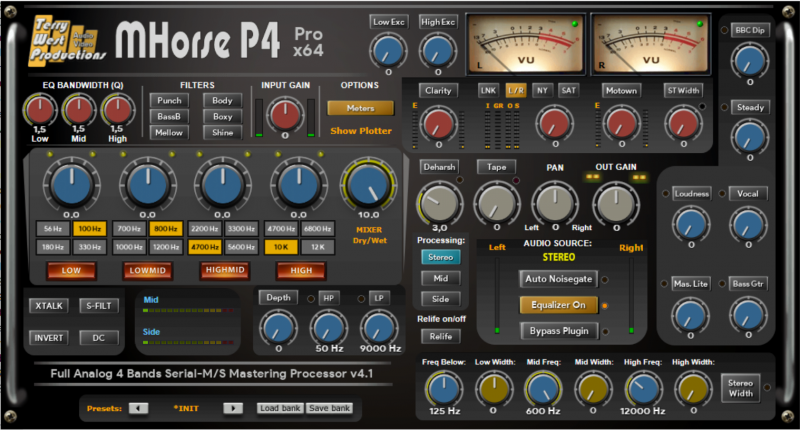Click the BBC Dip amount knob
800x430 pixels.
(749, 60)
